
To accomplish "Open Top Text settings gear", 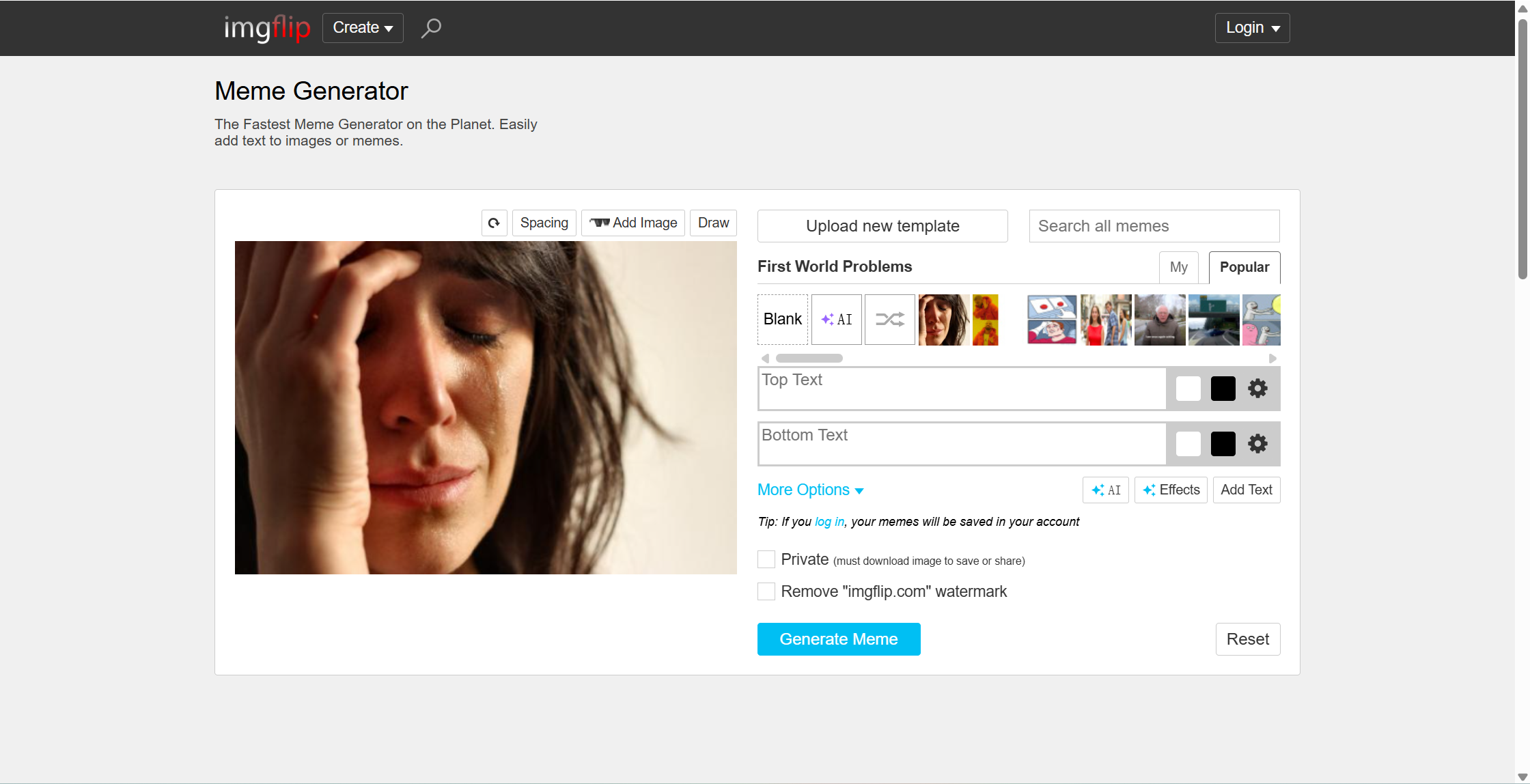I will pos(1257,389).
